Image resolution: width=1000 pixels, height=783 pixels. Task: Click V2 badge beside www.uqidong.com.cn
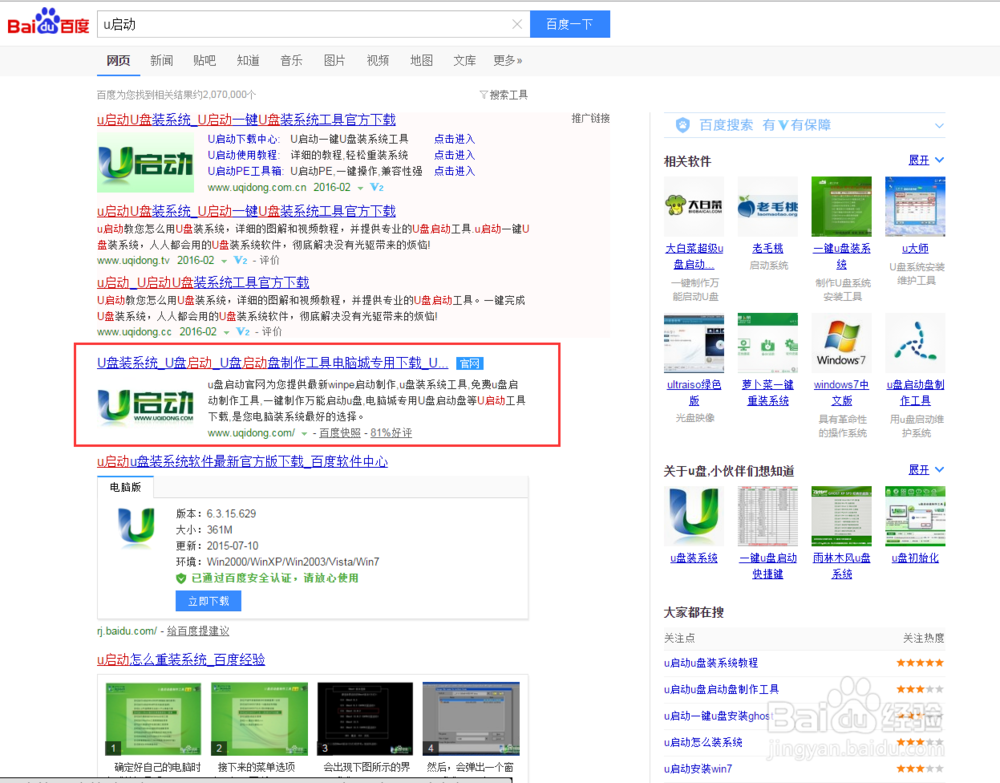(377, 187)
